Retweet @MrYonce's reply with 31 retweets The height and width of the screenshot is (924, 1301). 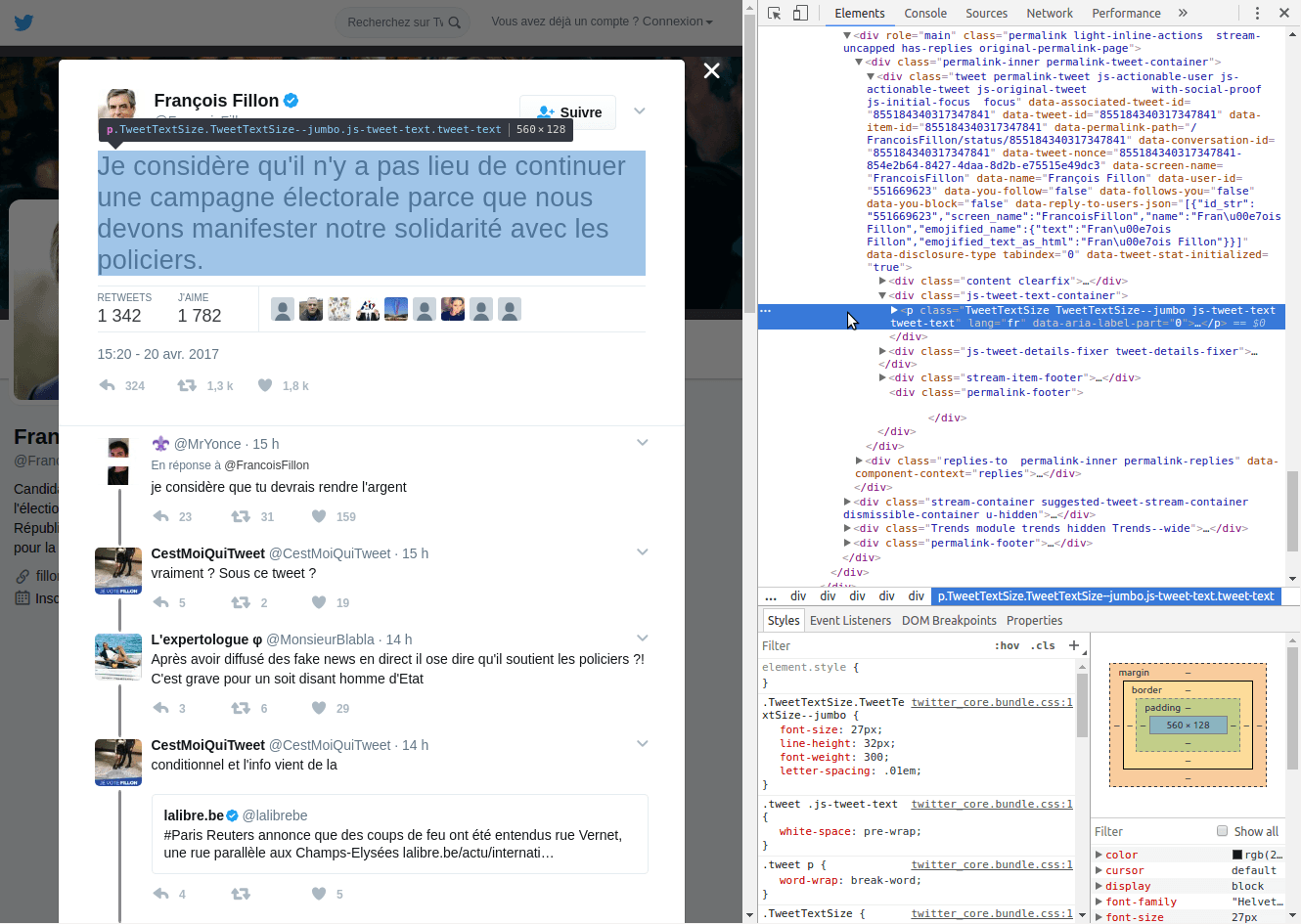241,516
